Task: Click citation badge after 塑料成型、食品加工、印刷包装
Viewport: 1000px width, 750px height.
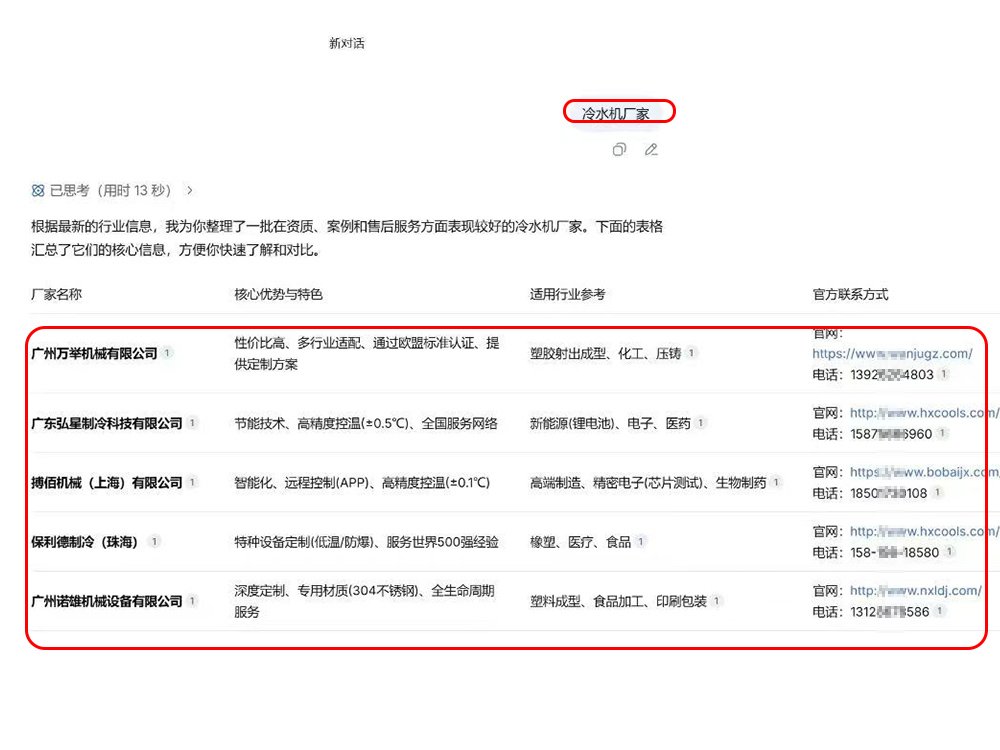Action: click(x=717, y=601)
